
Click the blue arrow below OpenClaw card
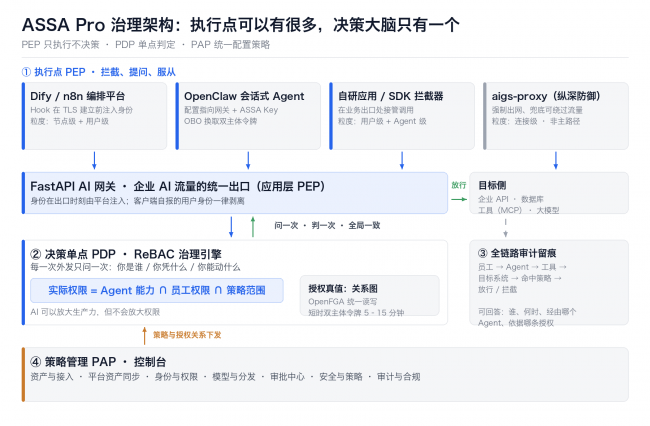coord(248,160)
